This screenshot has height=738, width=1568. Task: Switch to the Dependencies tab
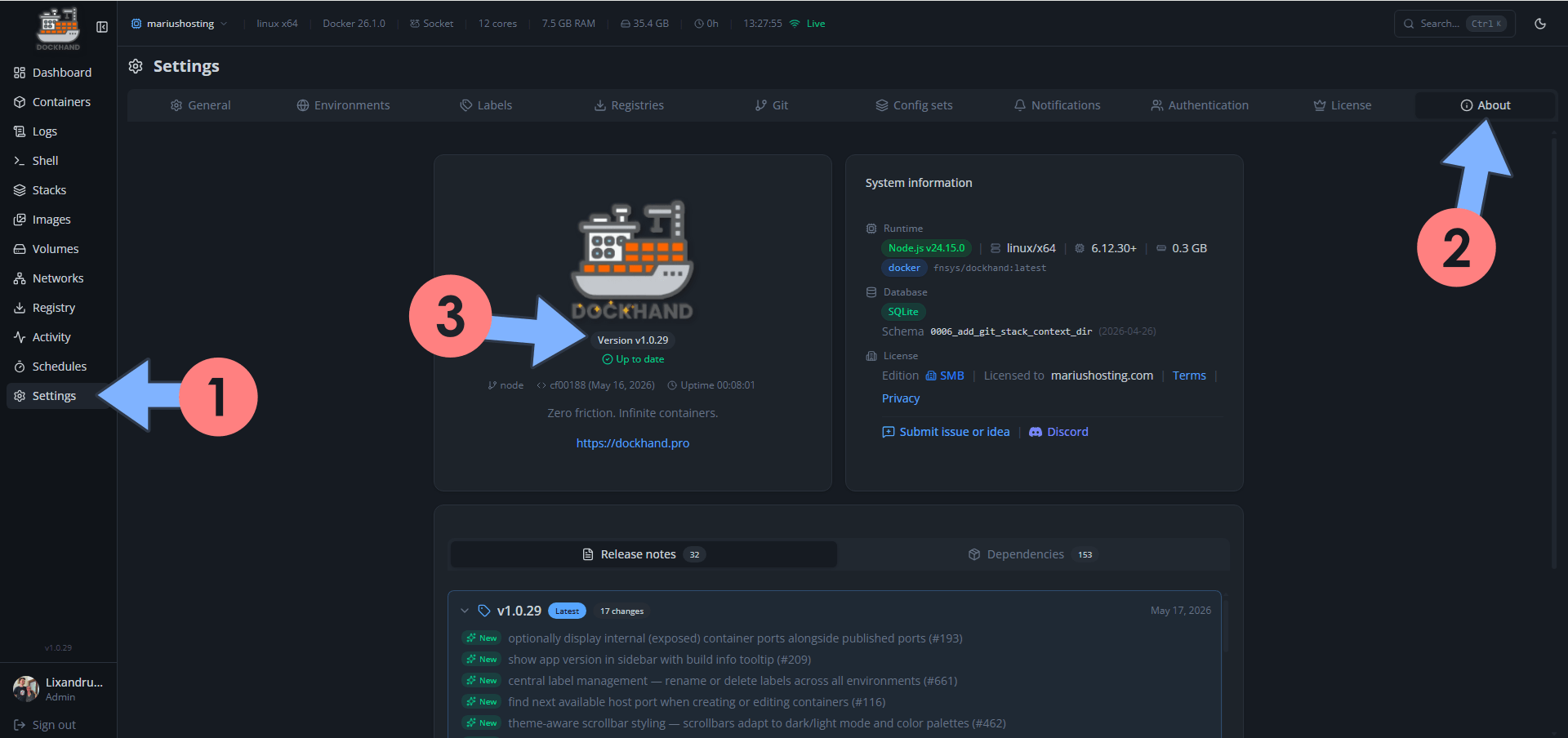(x=1033, y=554)
